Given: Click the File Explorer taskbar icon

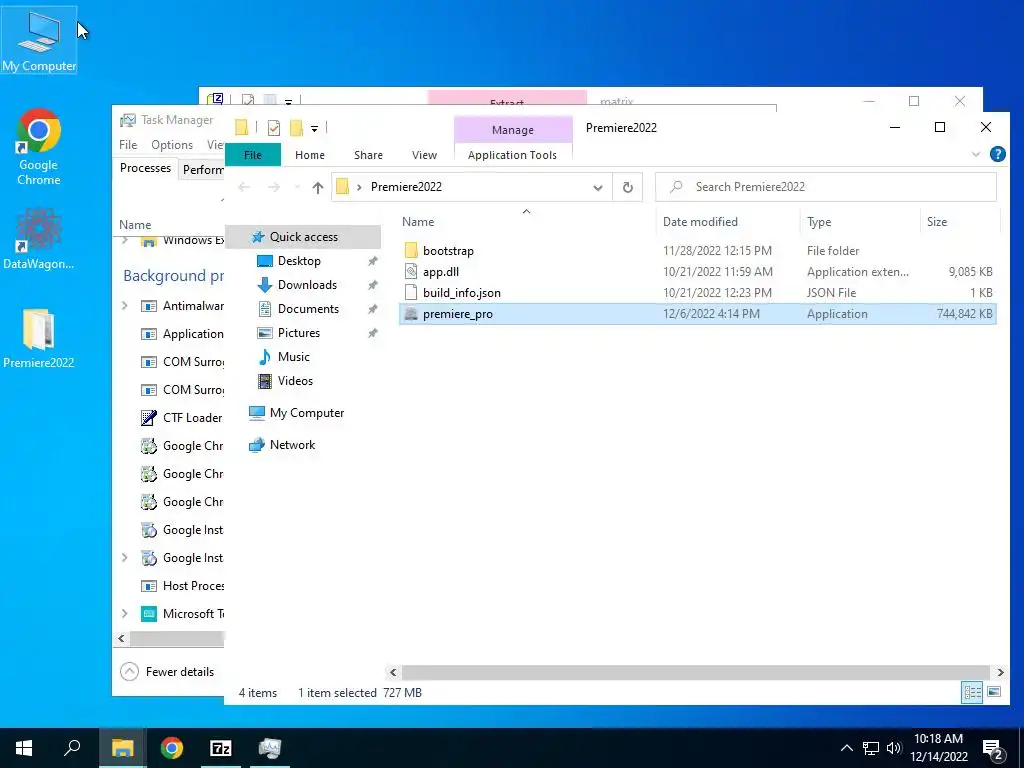Looking at the screenshot, I should 122,748.
